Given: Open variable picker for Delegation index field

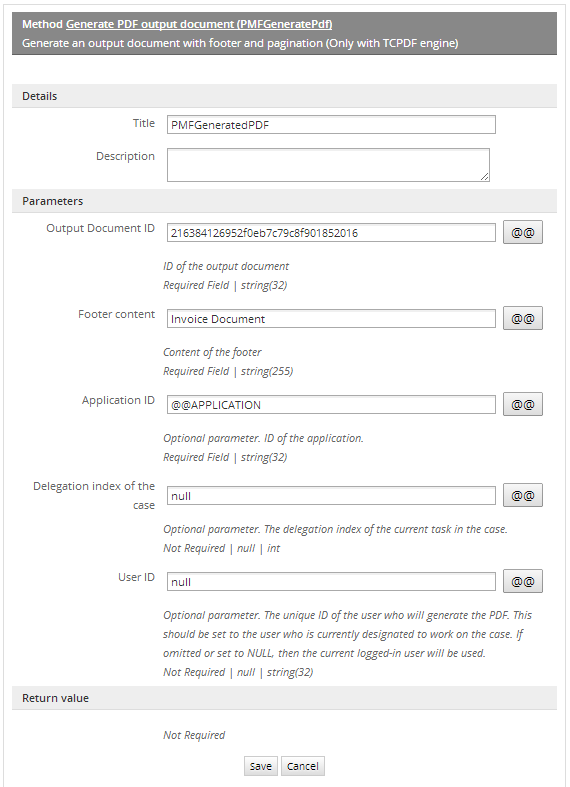Looking at the screenshot, I should pos(523,495).
